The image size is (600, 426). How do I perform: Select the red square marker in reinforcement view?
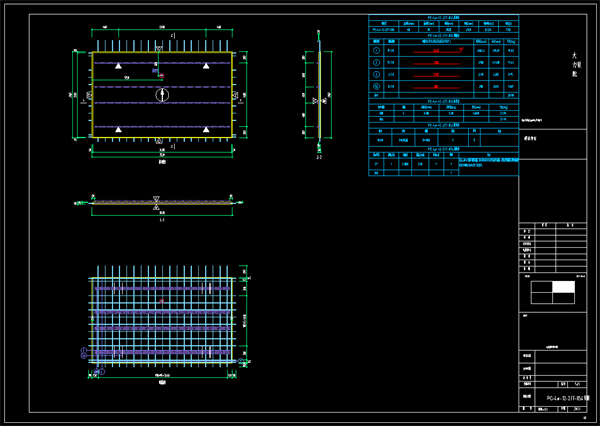162,301
